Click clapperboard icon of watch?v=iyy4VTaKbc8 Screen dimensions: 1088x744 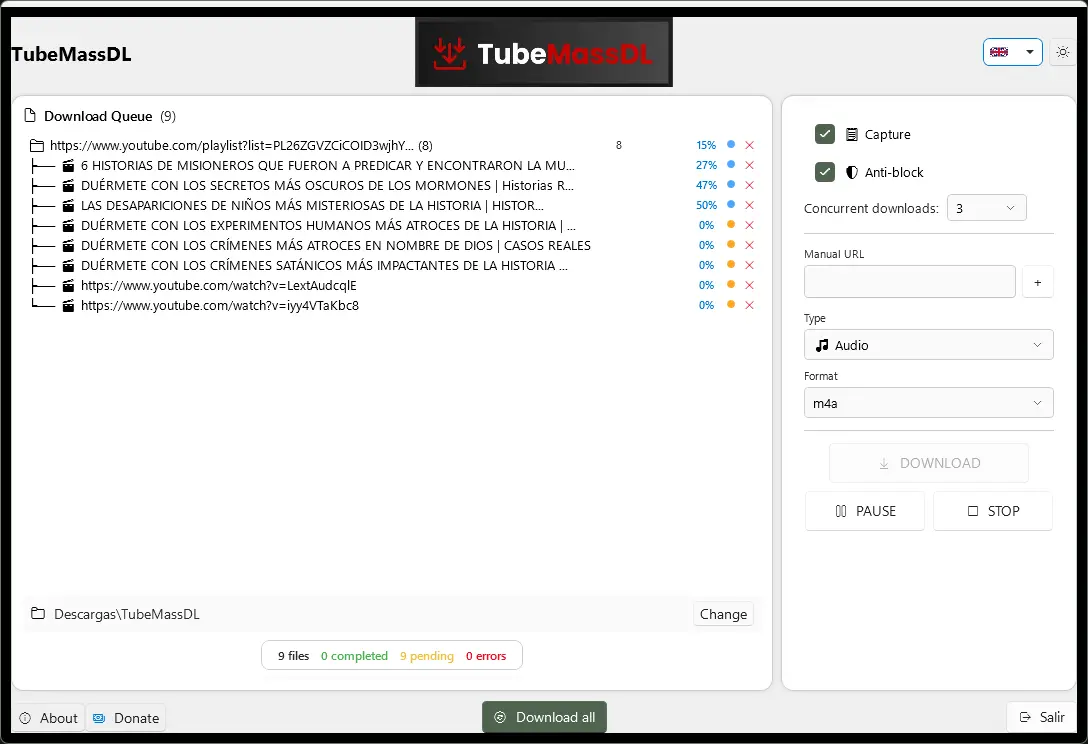(68, 306)
